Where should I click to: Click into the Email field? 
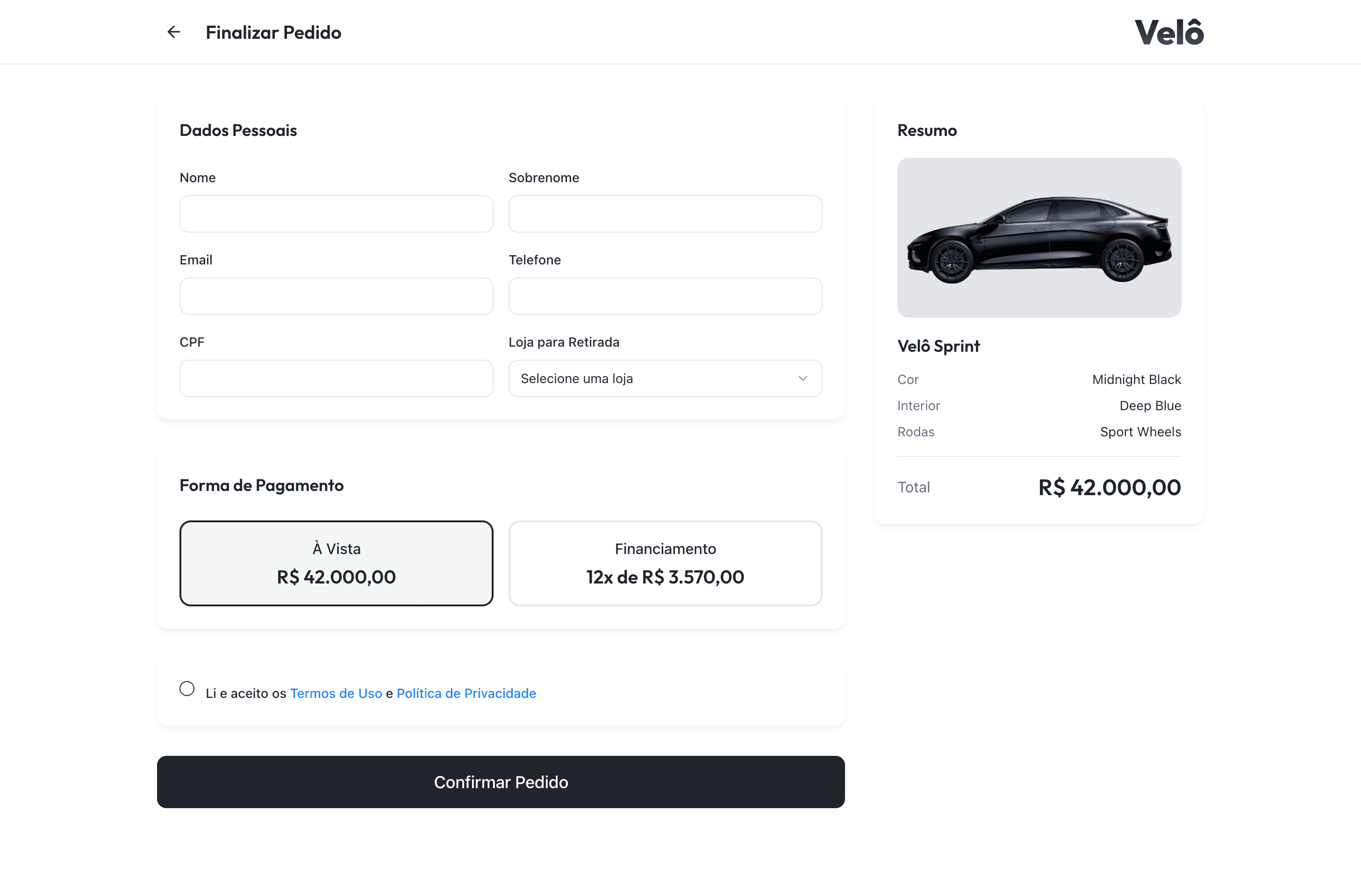[x=336, y=296]
